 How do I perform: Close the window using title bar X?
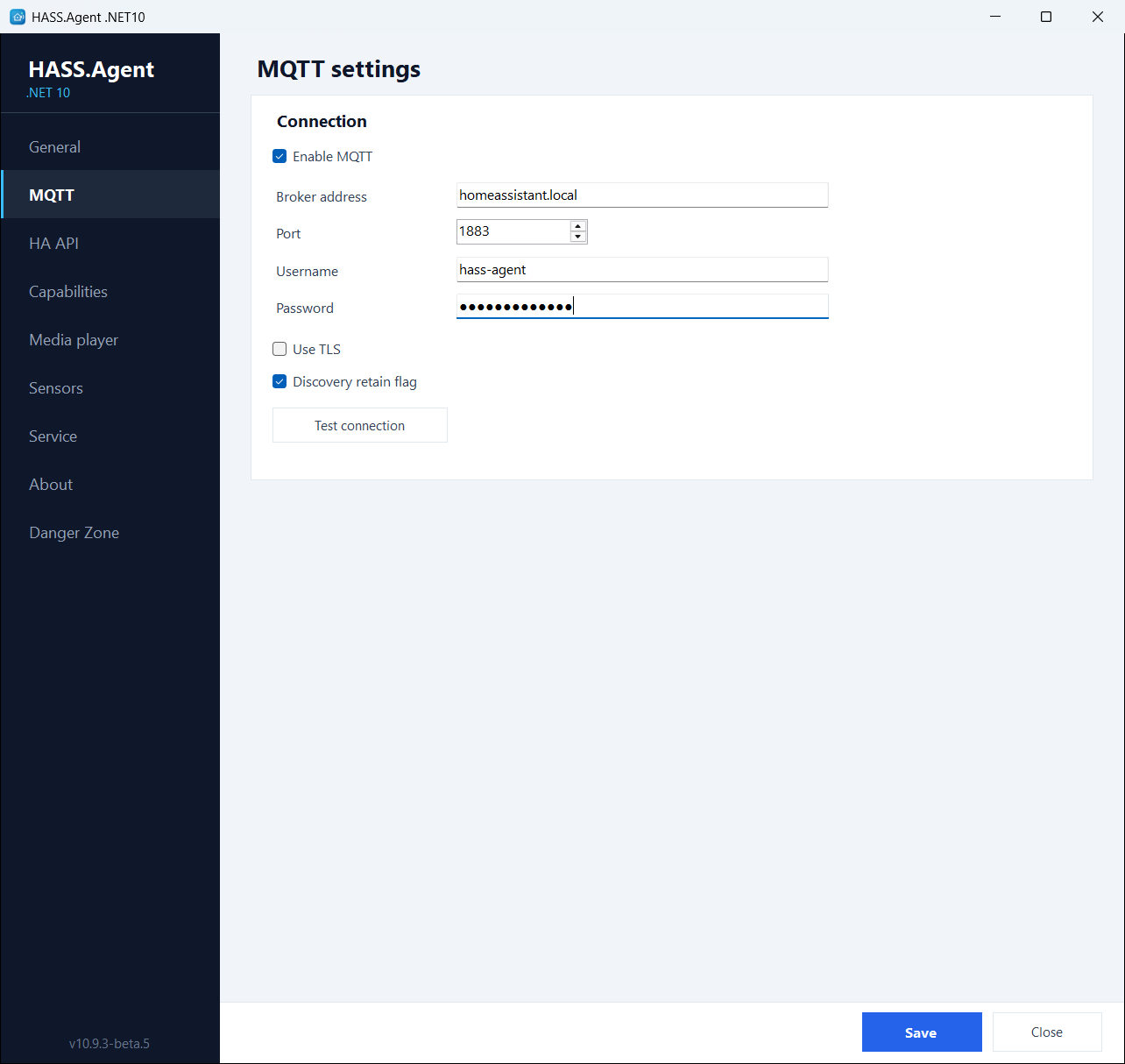point(1098,17)
